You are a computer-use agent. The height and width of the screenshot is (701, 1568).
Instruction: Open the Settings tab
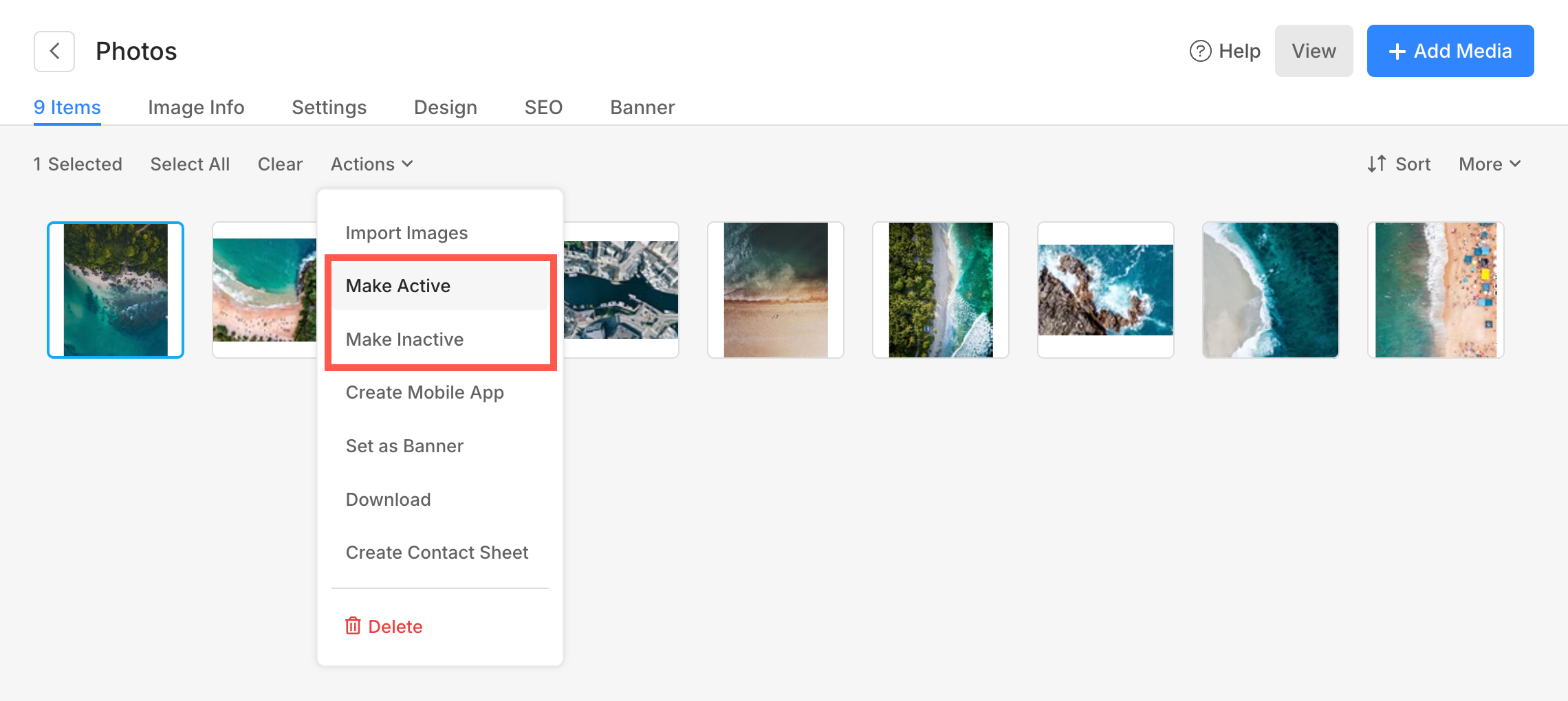click(329, 107)
